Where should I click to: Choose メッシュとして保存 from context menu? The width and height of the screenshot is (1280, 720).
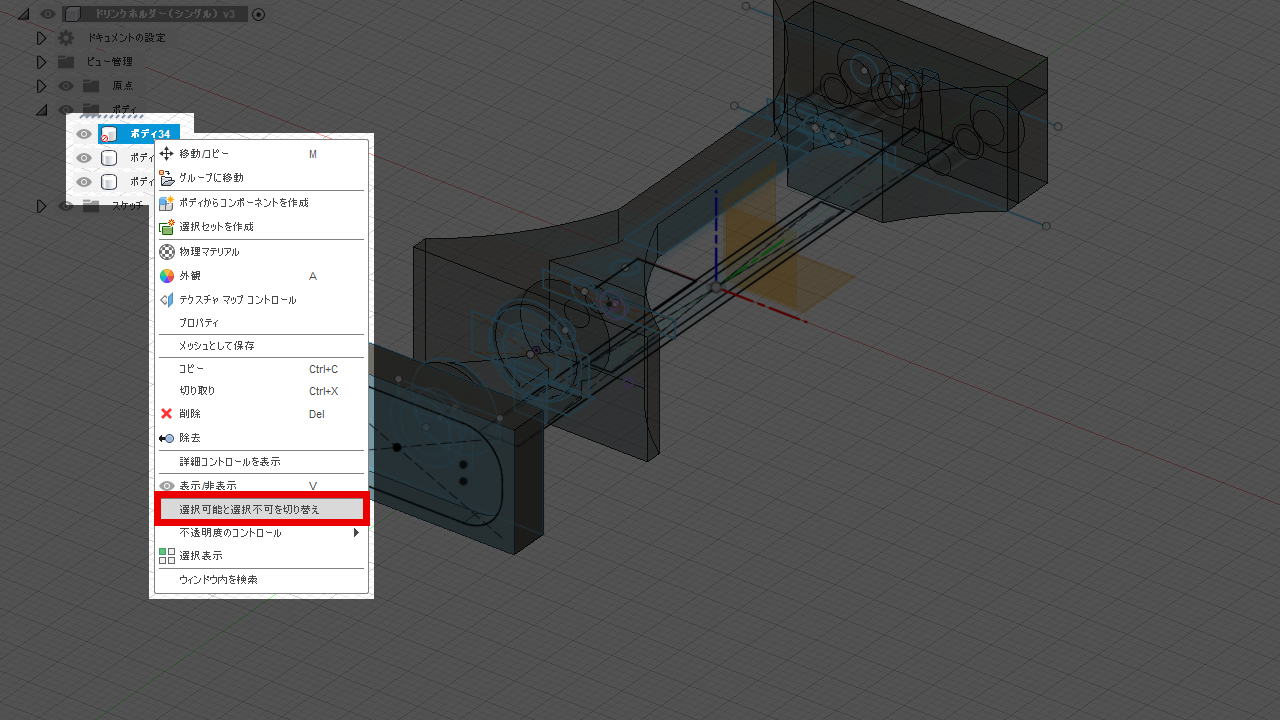[x=217, y=346]
